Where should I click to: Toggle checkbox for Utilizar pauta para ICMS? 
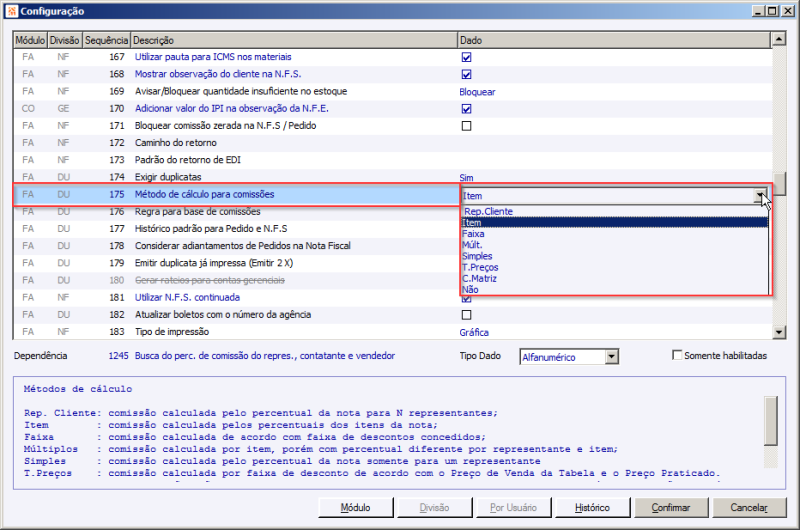click(x=466, y=57)
